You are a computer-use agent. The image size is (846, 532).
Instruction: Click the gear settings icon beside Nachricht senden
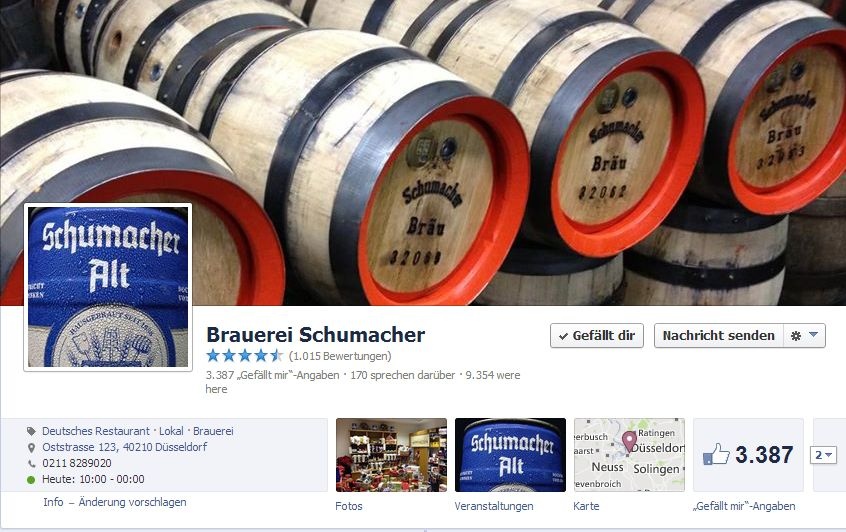click(795, 336)
